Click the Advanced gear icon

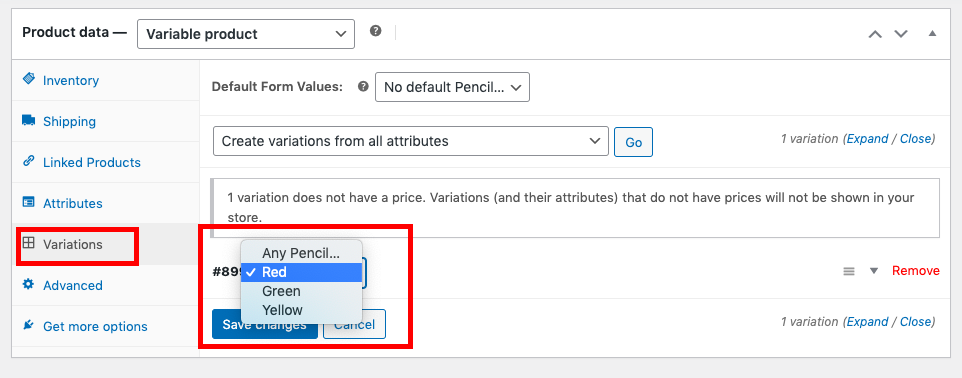[29, 284]
